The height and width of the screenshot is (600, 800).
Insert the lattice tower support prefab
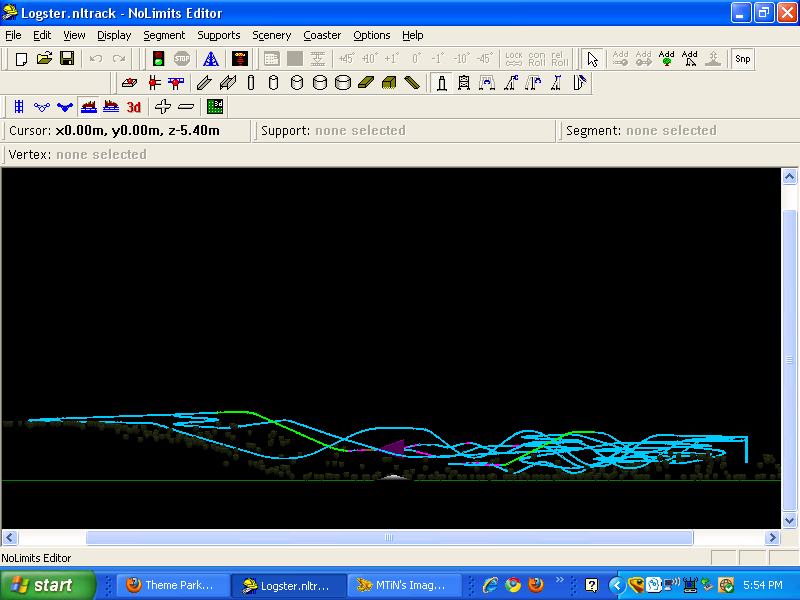464,83
